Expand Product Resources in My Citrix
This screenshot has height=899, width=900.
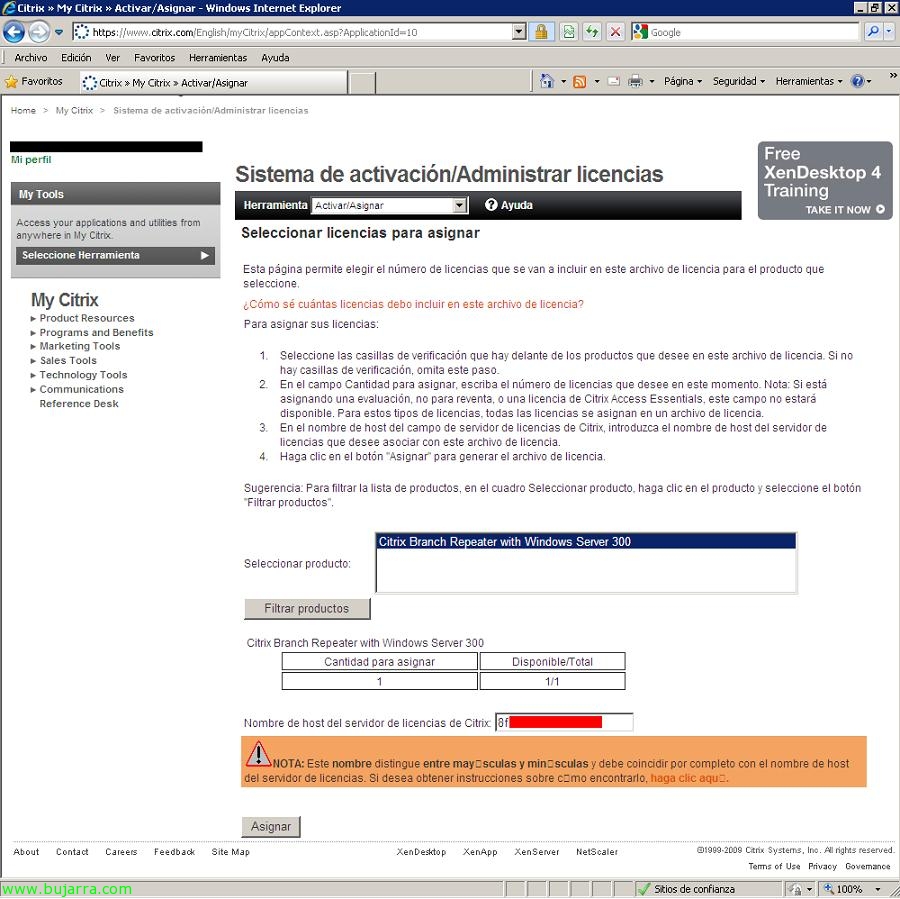(87, 318)
